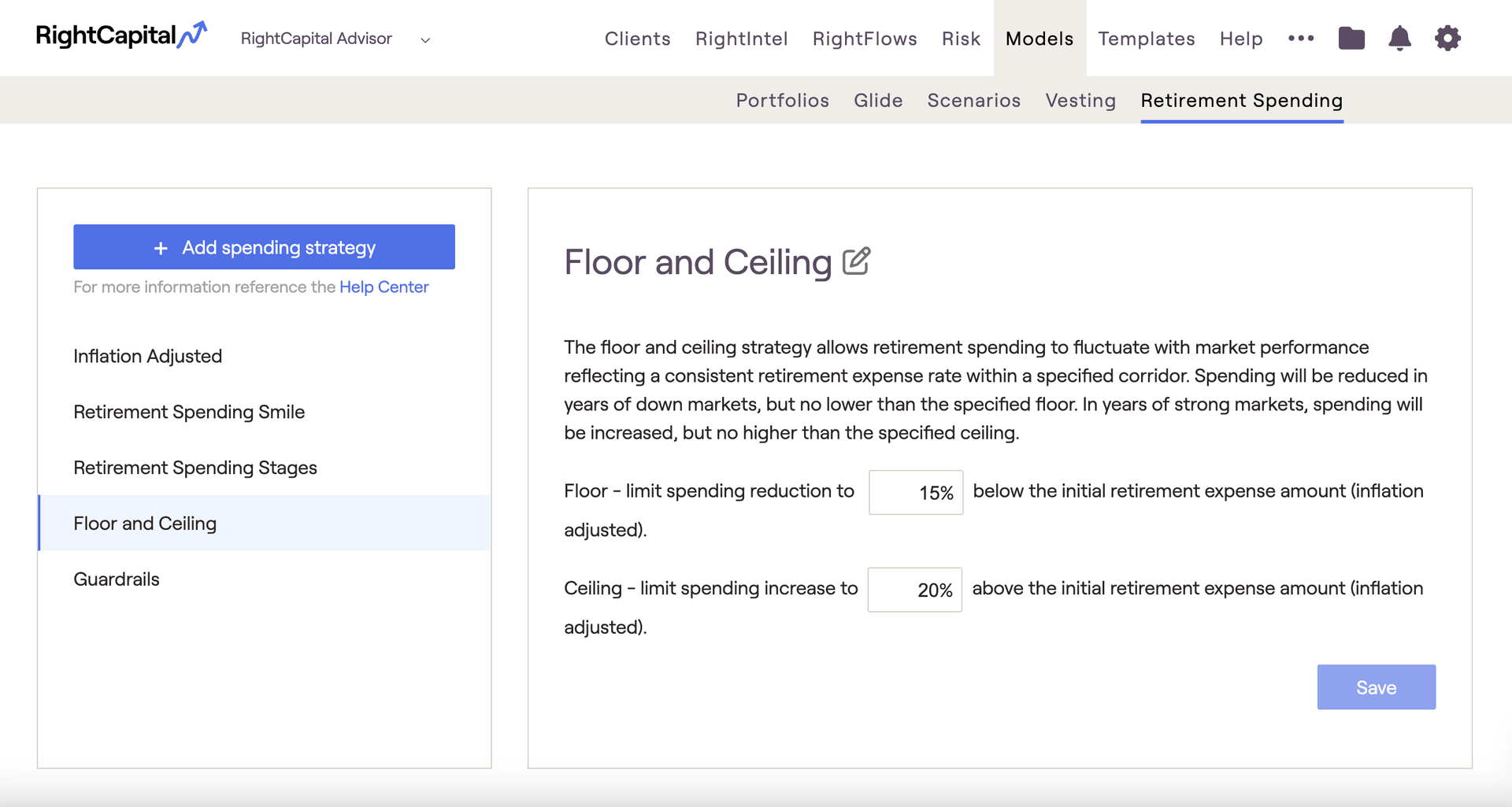
Task: Open the folder icon in header
Action: [x=1351, y=38]
